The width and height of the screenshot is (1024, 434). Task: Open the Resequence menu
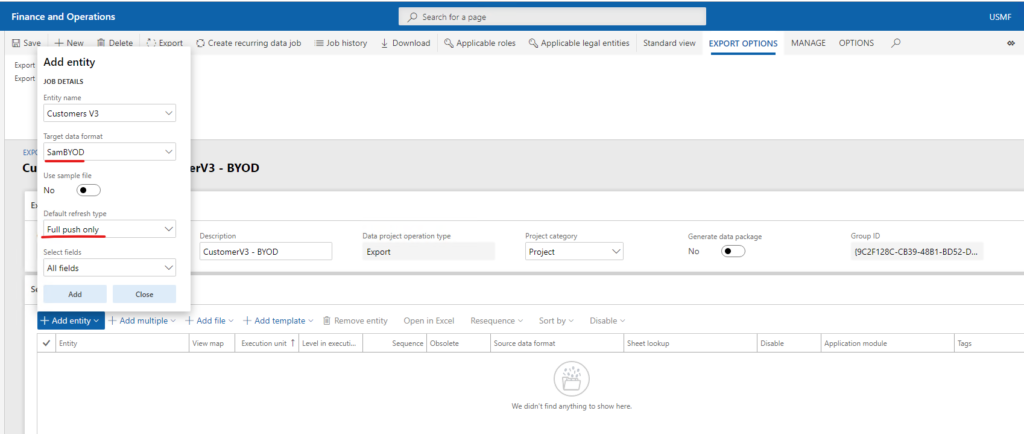click(x=497, y=320)
